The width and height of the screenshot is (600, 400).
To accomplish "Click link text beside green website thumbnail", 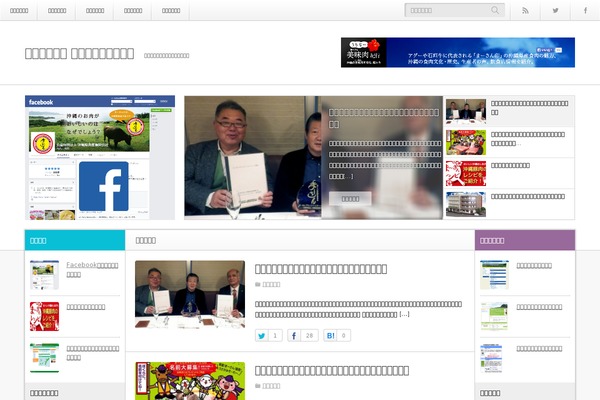I will [93, 353].
